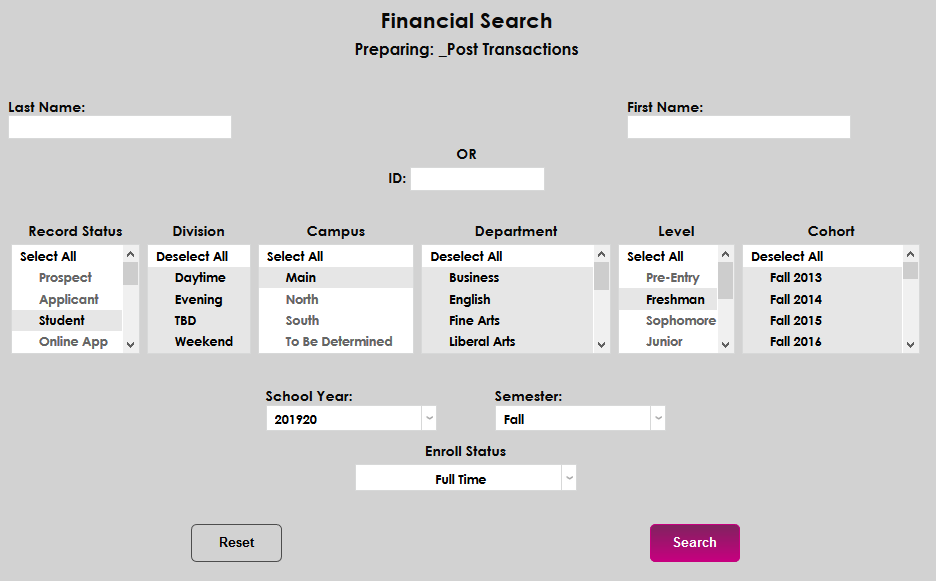Focus the Last Name input field
Screen dimensions: 936x581
120,127
